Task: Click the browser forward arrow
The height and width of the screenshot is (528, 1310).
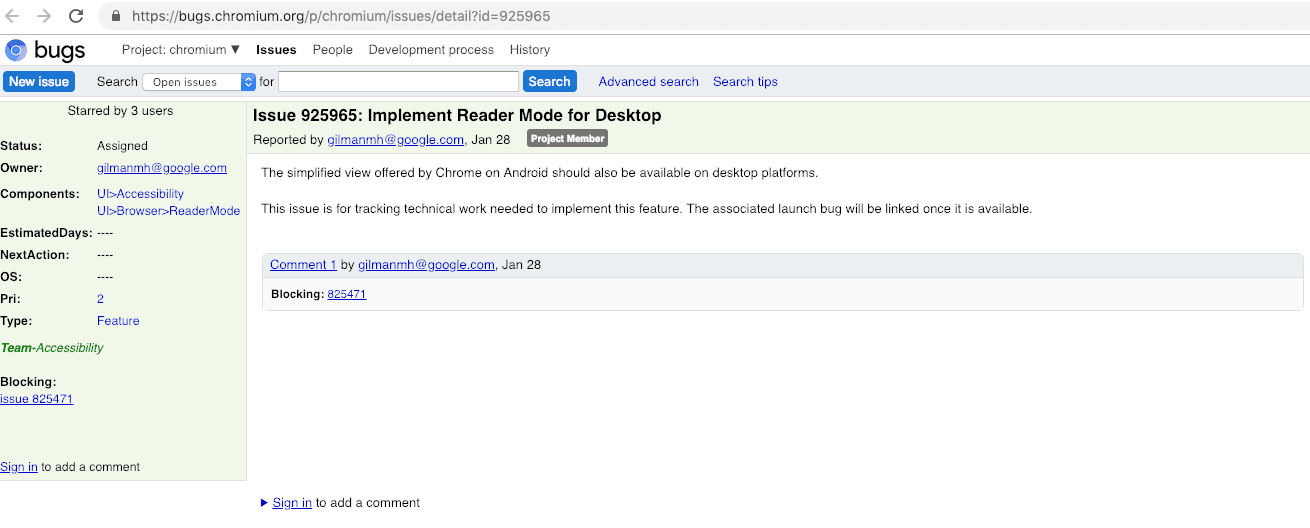Action: click(44, 16)
